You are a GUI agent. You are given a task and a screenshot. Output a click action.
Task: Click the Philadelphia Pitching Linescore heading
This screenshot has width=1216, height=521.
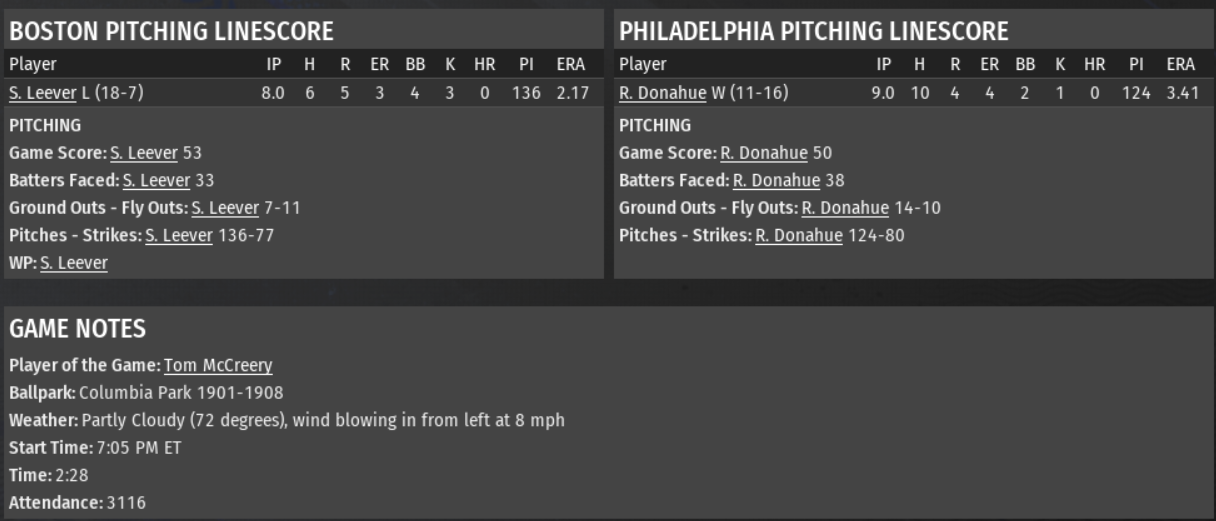(814, 31)
